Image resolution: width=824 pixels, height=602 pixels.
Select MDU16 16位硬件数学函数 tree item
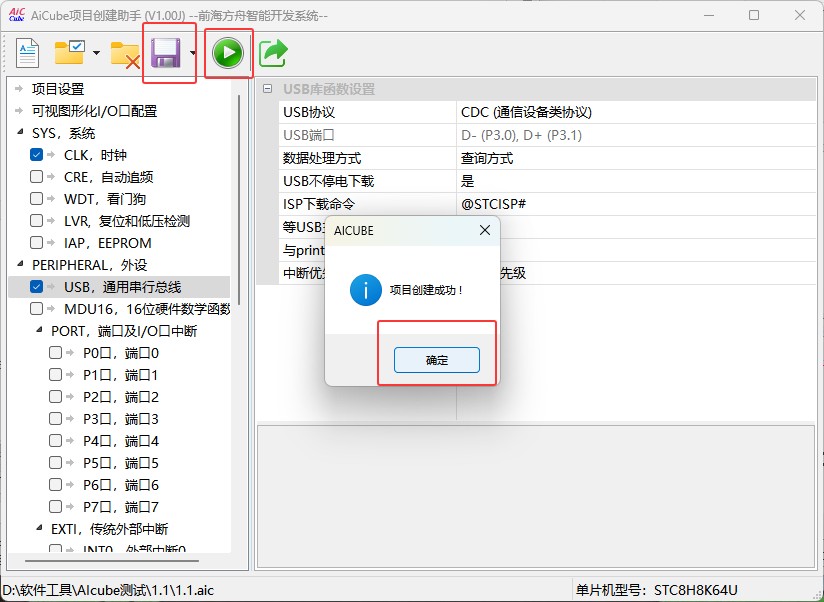tap(147, 309)
